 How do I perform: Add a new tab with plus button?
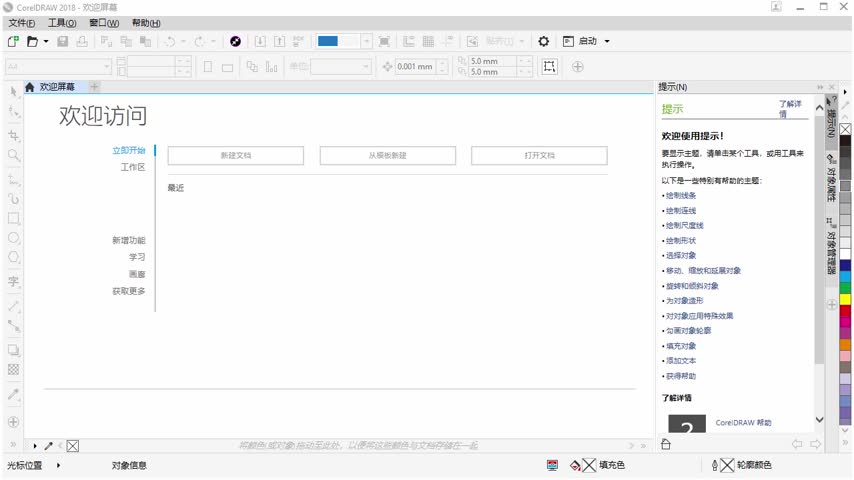click(x=94, y=87)
